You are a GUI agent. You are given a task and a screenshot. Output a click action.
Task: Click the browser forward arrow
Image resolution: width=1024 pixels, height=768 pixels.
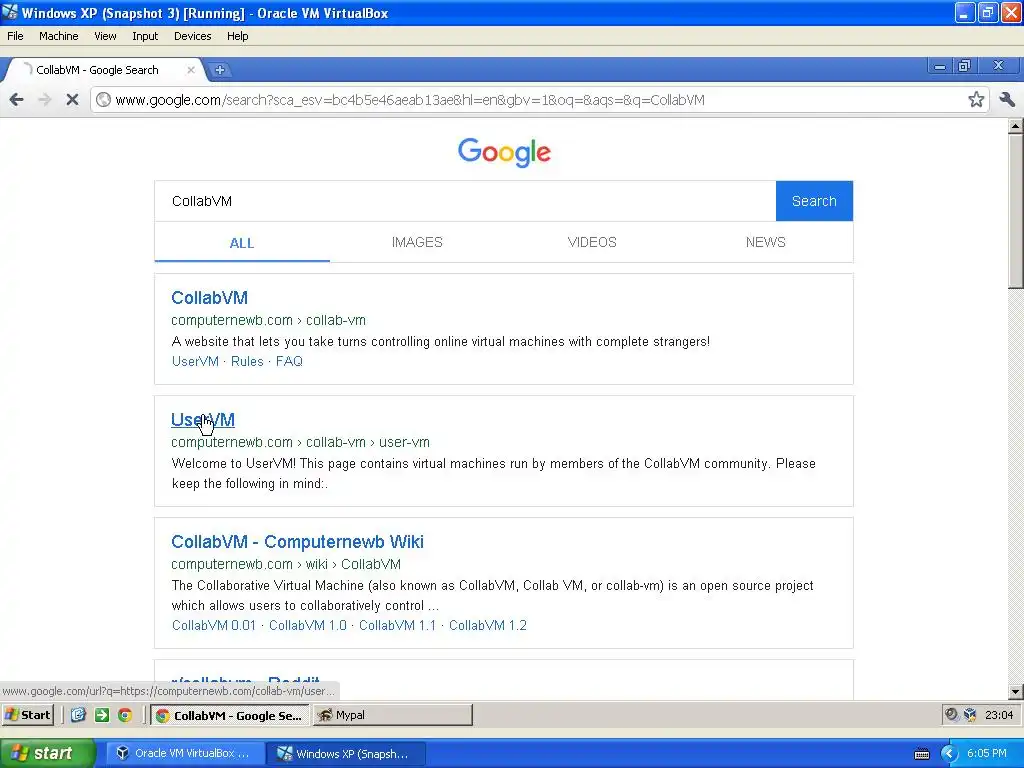(44, 99)
